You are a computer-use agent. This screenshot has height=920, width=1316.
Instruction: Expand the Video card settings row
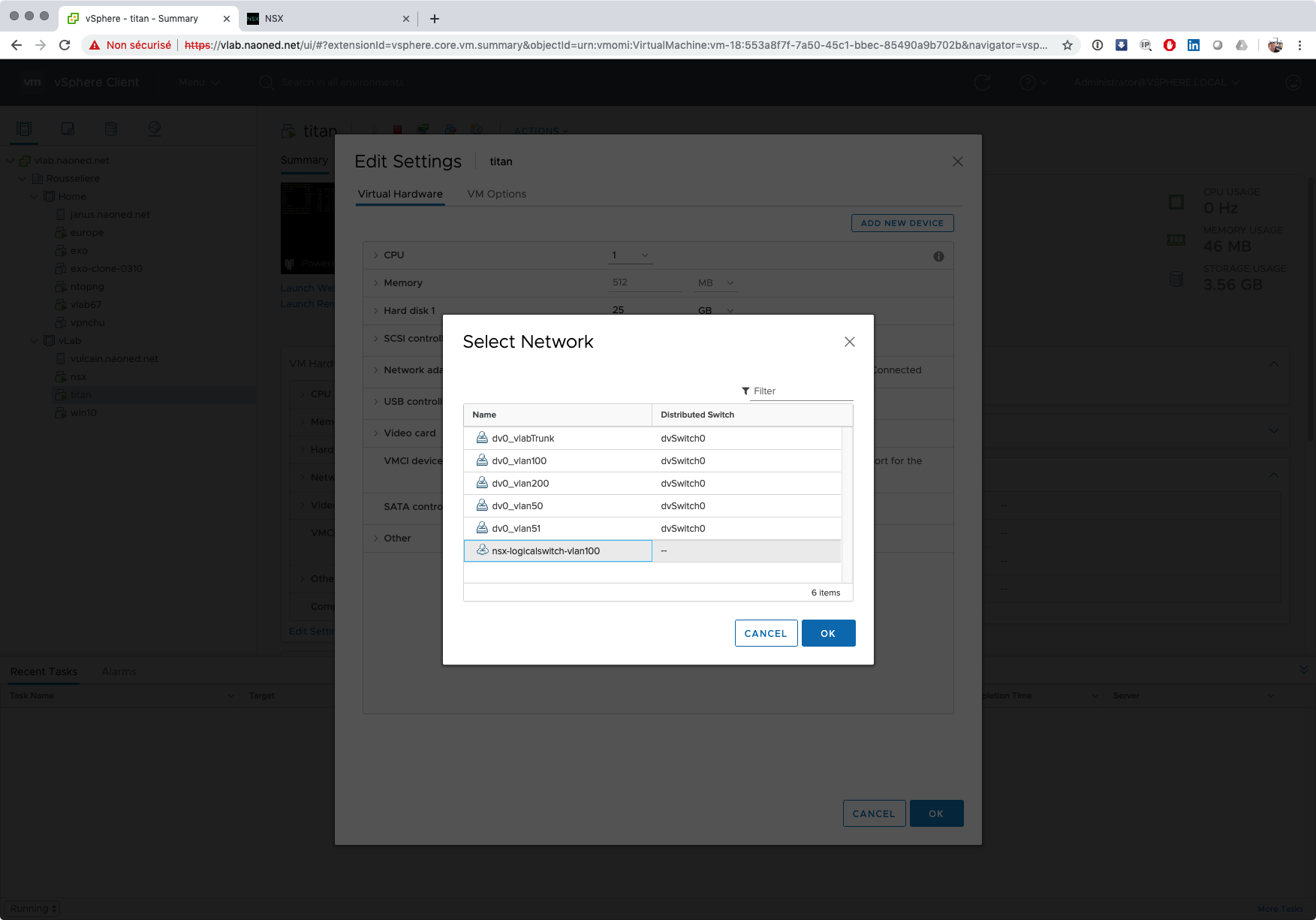[x=376, y=433]
